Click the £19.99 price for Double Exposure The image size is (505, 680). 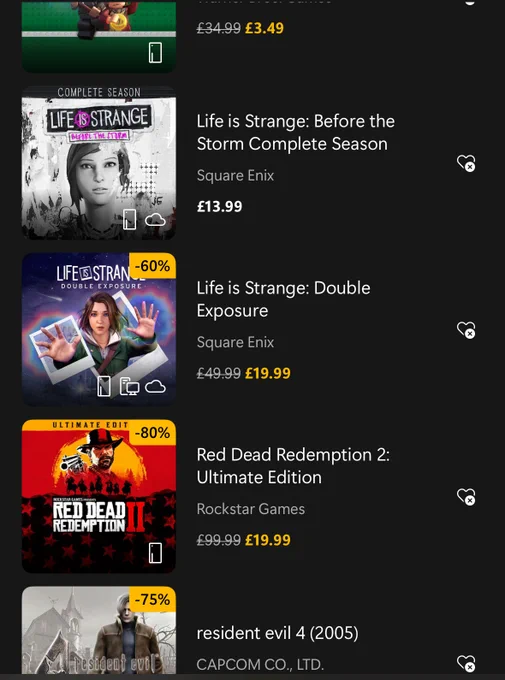268,373
